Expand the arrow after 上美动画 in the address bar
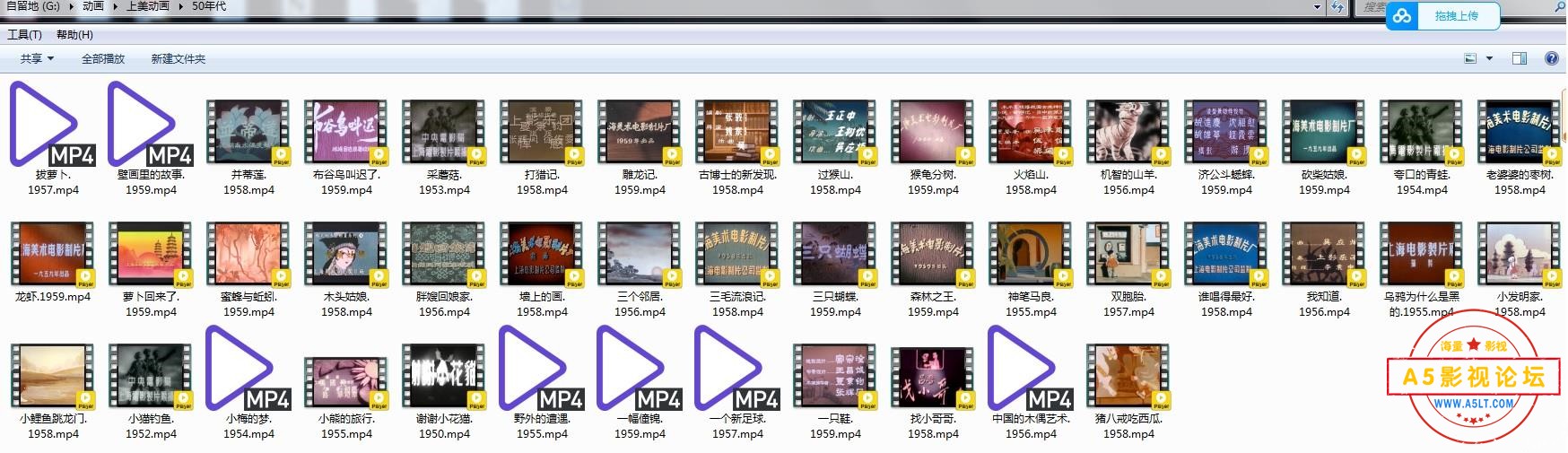Screen dimensions: 1568x453 tap(180, 6)
